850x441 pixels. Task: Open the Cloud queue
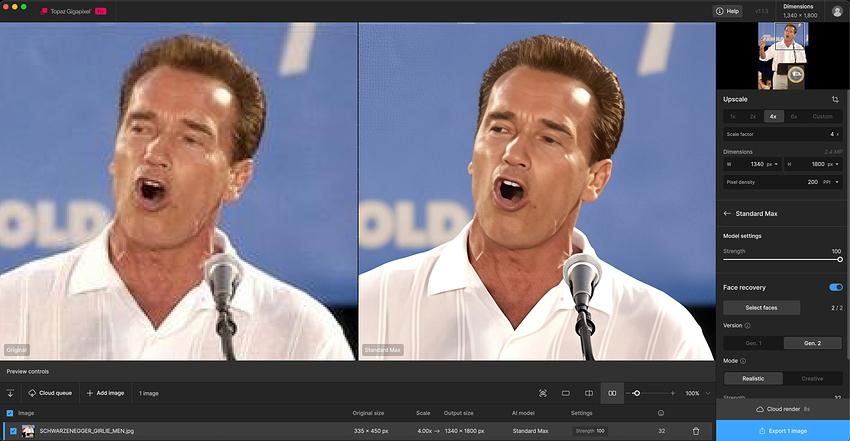click(x=50, y=393)
